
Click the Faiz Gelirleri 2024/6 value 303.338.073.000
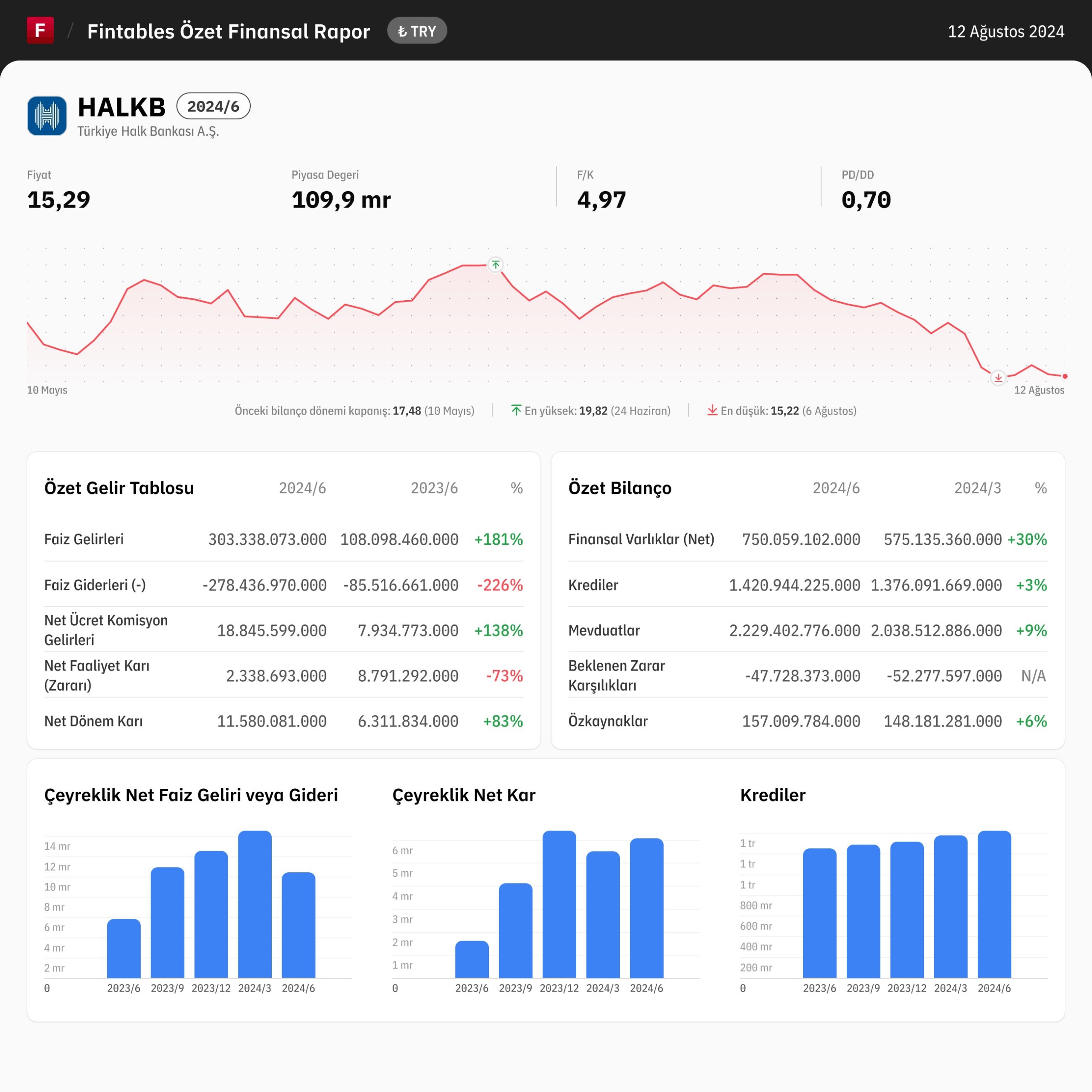[267, 539]
